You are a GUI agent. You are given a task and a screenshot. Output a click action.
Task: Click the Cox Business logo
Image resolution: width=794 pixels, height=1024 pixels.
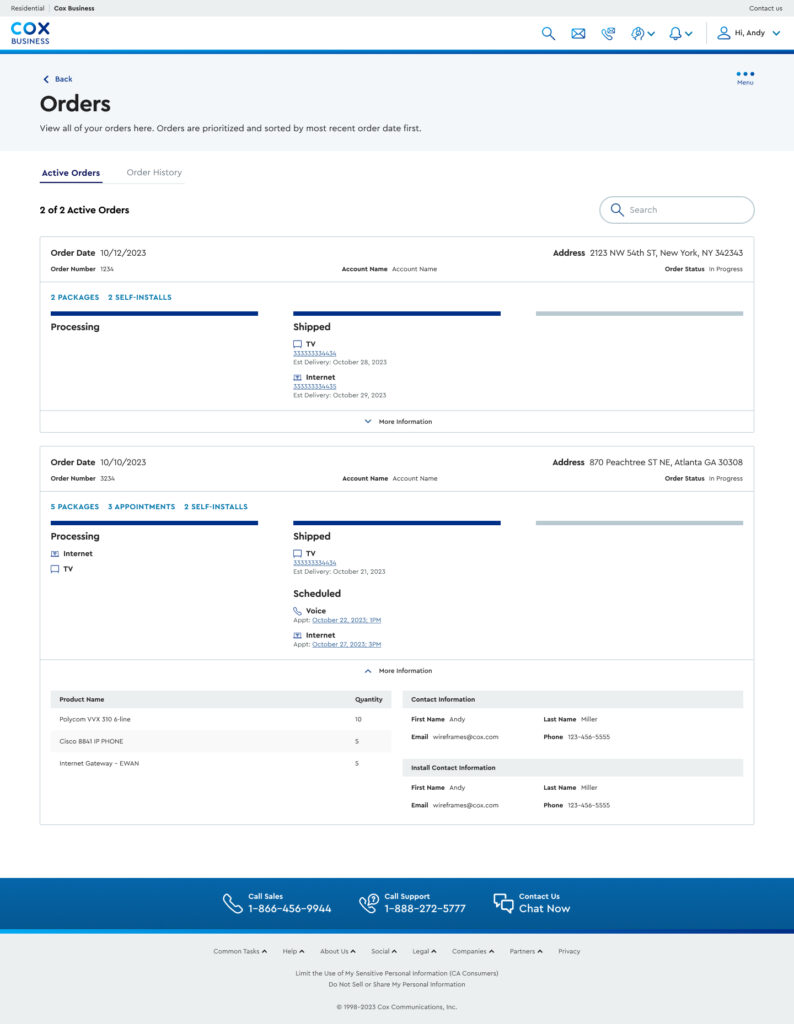click(x=30, y=33)
